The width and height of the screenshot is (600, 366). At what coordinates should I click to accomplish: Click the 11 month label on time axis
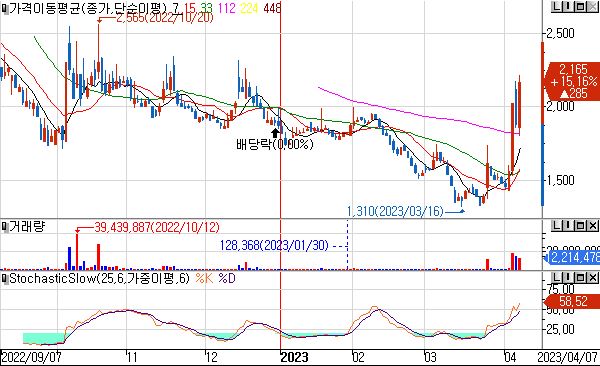(x=132, y=357)
